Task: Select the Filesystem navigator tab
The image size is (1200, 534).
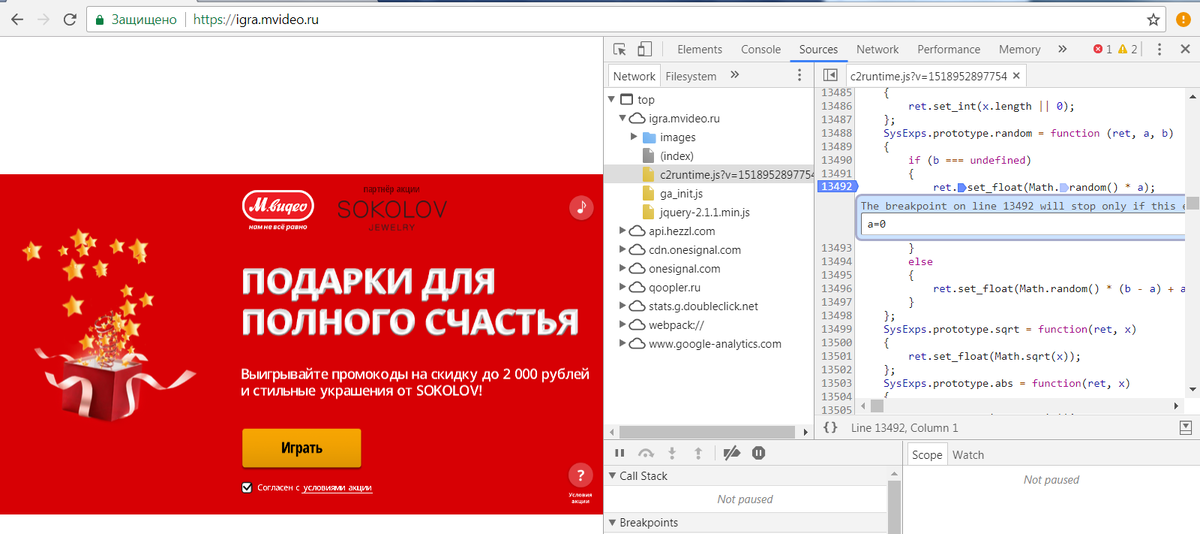Action: tap(691, 76)
